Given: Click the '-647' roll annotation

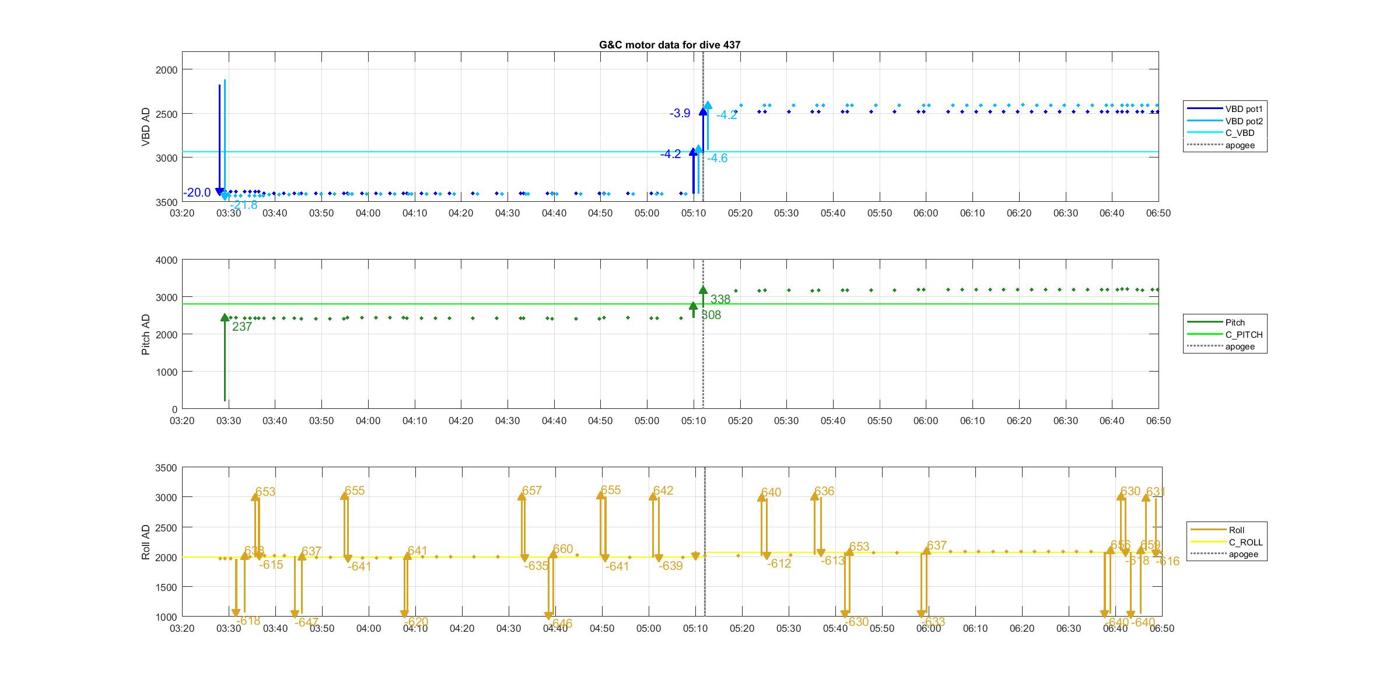Looking at the screenshot, I should pos(306,622).
